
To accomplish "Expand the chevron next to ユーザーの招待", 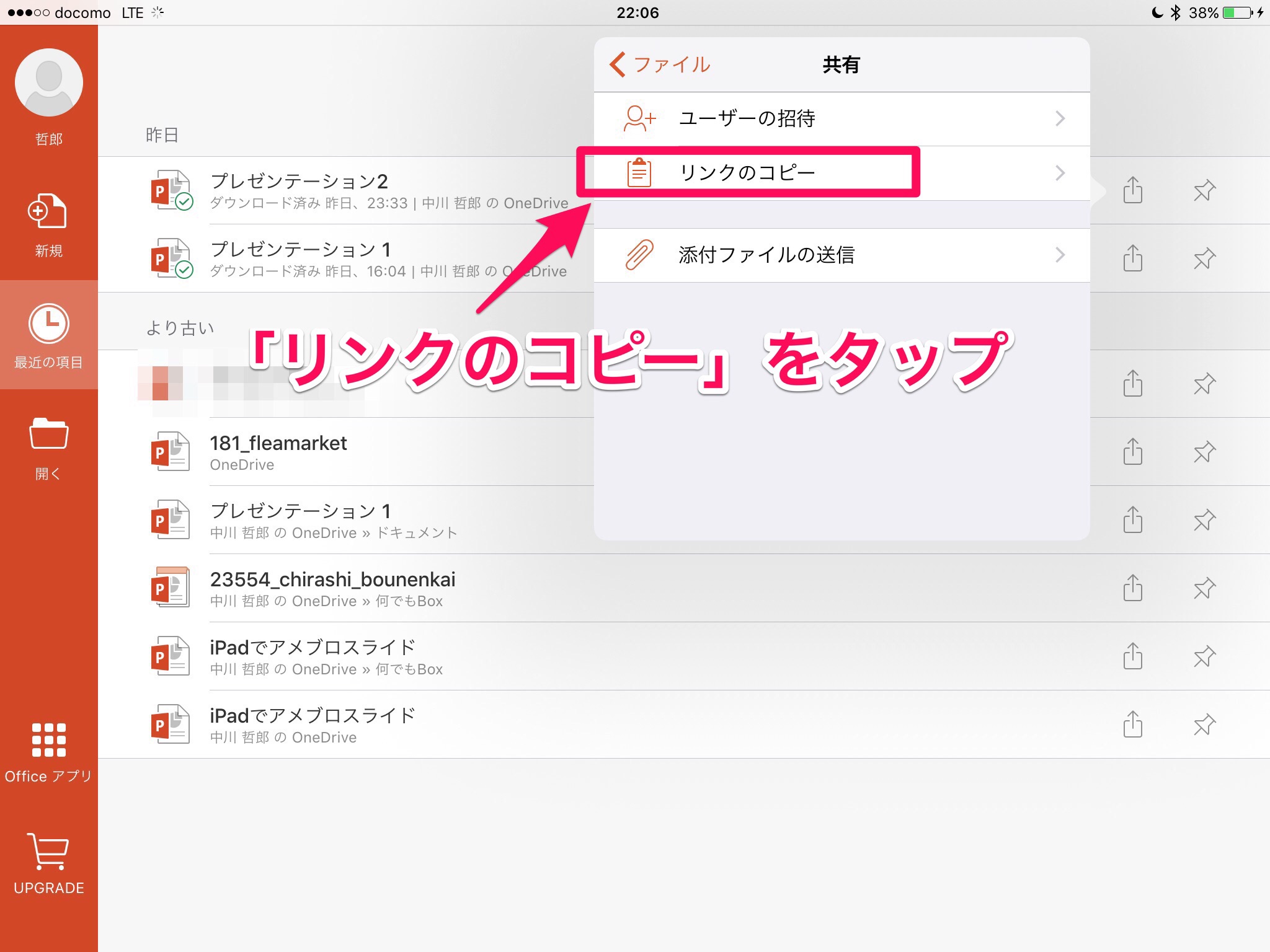I will tap(1060, 118).
